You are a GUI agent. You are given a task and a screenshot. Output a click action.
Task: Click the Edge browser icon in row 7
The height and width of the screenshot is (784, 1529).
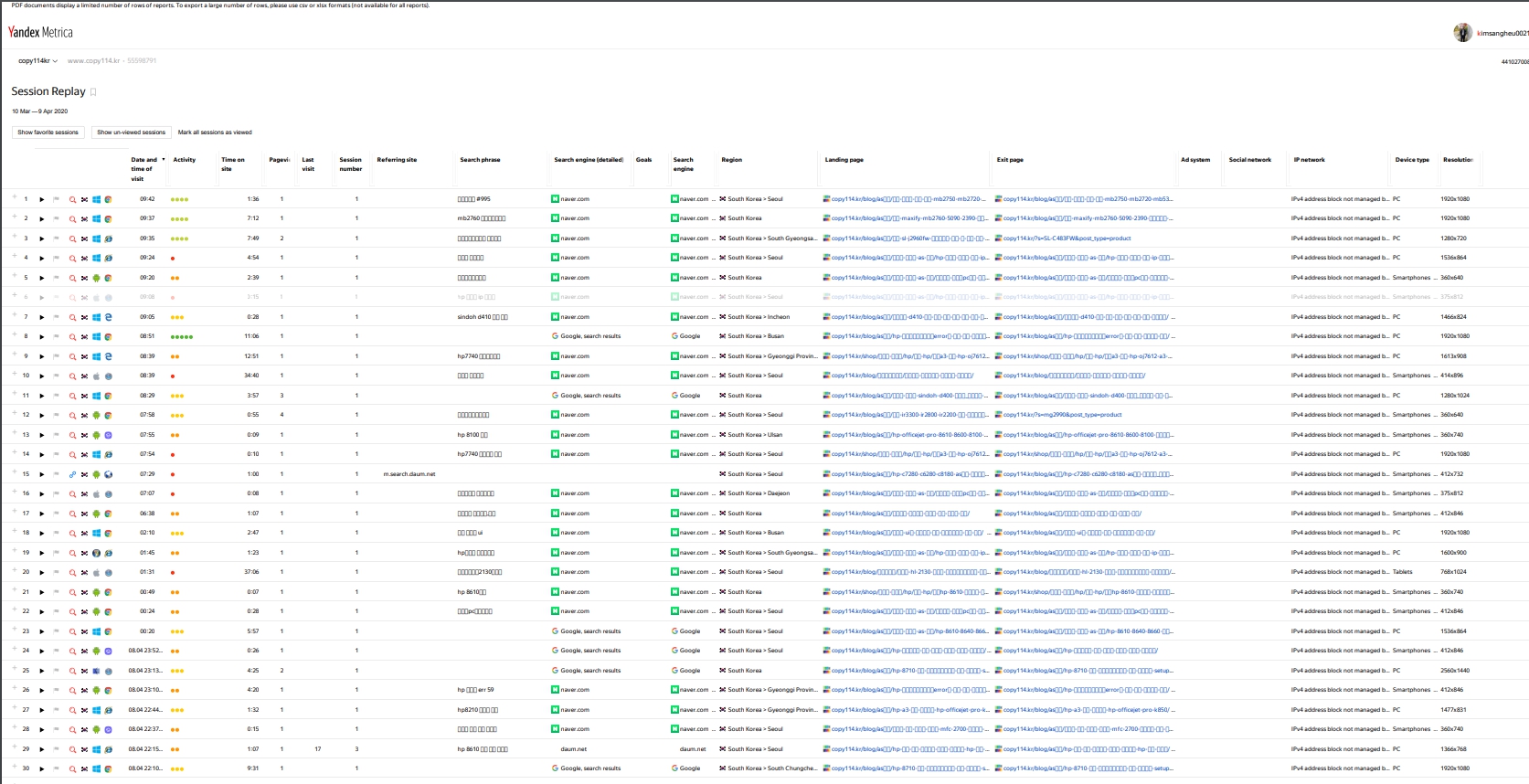pos(108,317)
